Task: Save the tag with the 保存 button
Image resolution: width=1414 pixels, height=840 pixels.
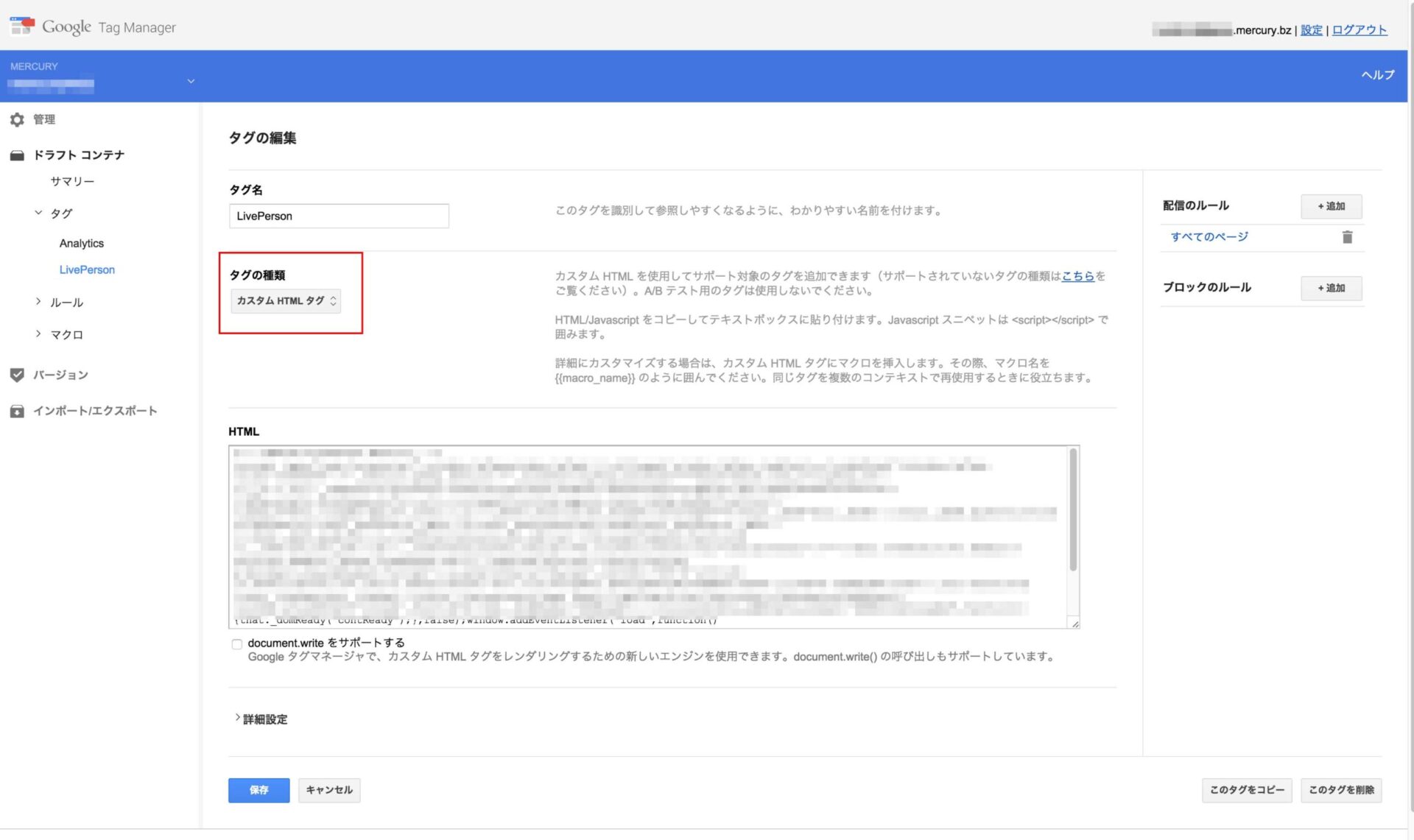Action: pos(258,790)
